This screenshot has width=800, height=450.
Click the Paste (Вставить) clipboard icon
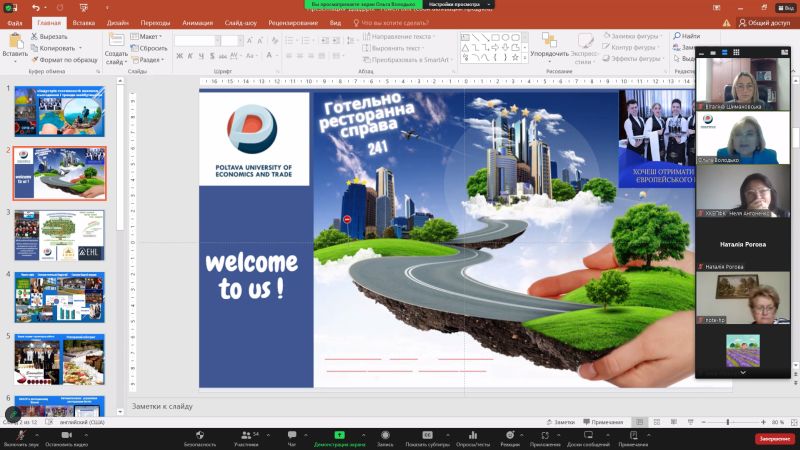15,42
